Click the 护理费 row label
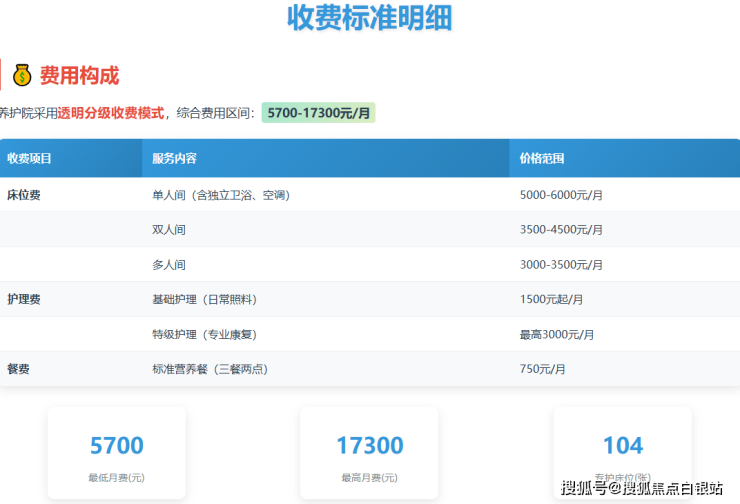740x504 pixels. (x=24, y=299)
